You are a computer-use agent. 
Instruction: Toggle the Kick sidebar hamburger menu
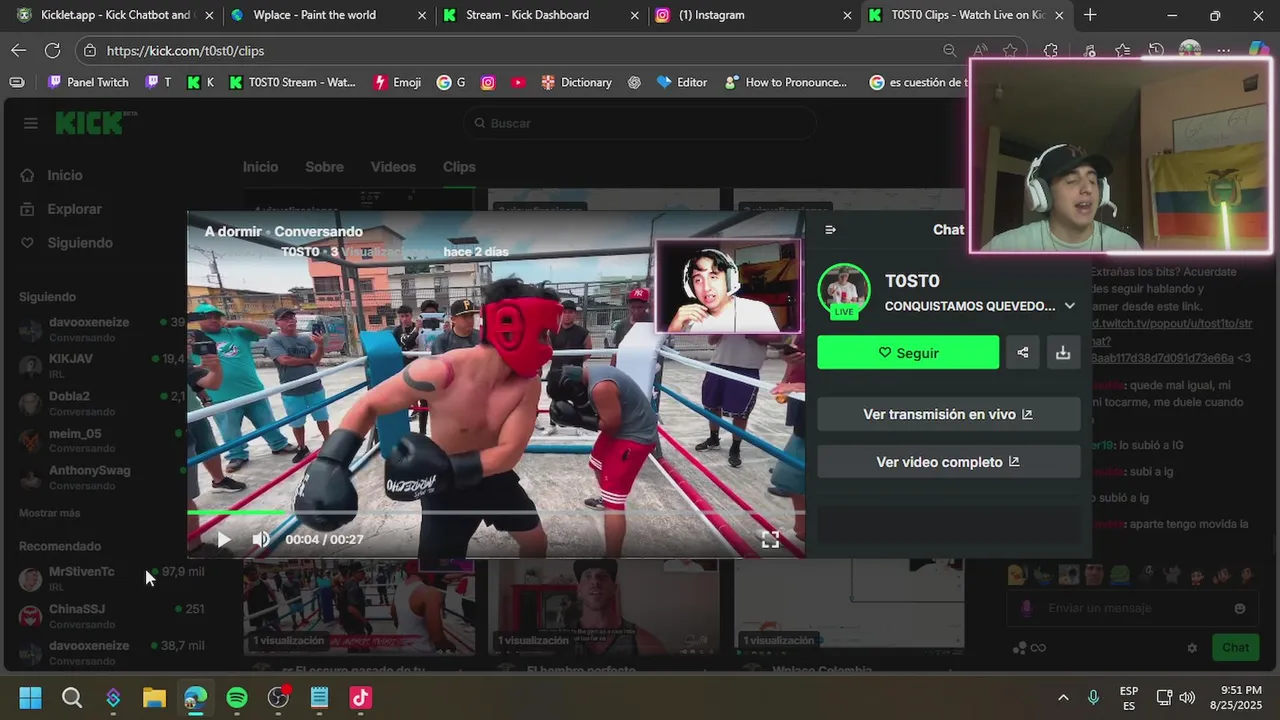point(30,123)
